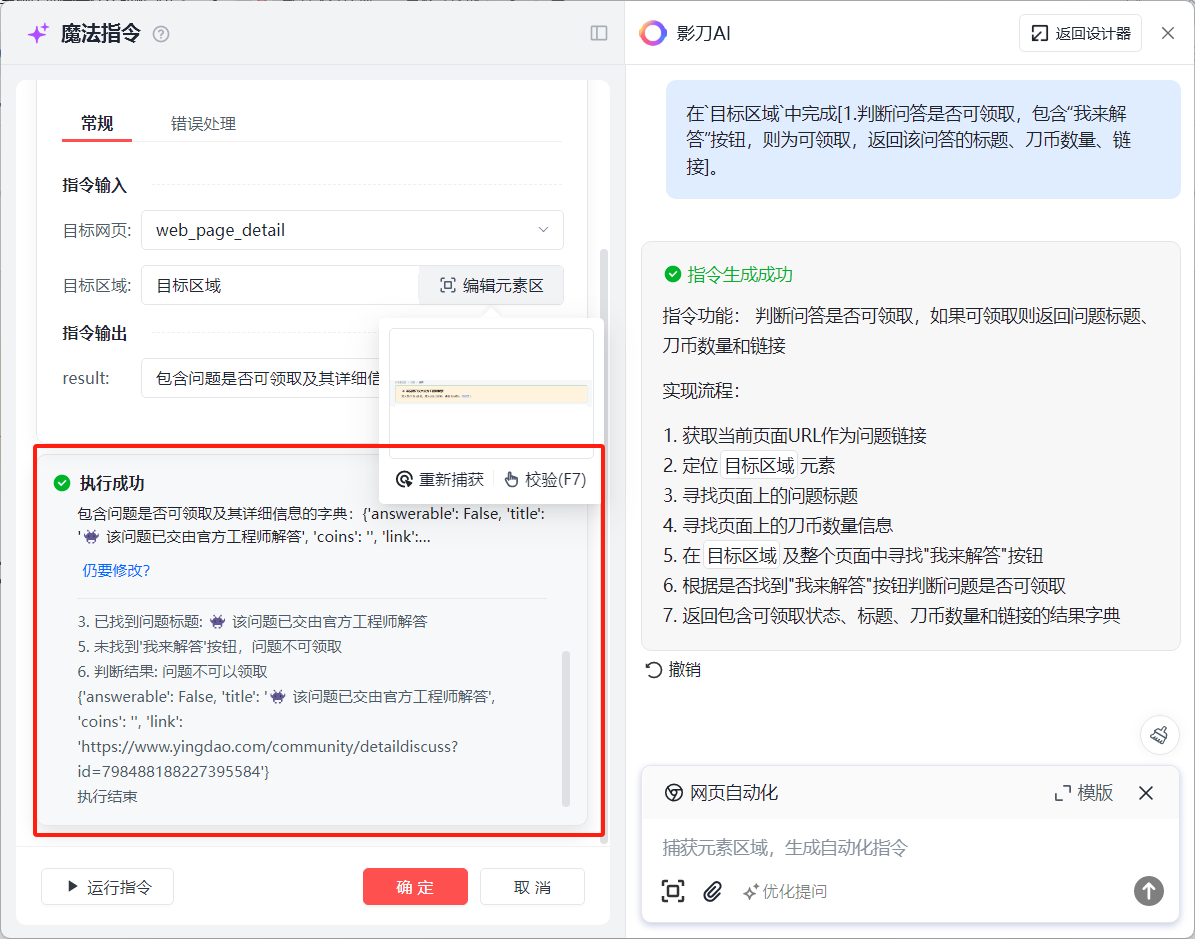Click the help question mark beside 魔法指令
Image resolution: width=1195 pixels, height=939 pixels.
[x=161, y=34]
